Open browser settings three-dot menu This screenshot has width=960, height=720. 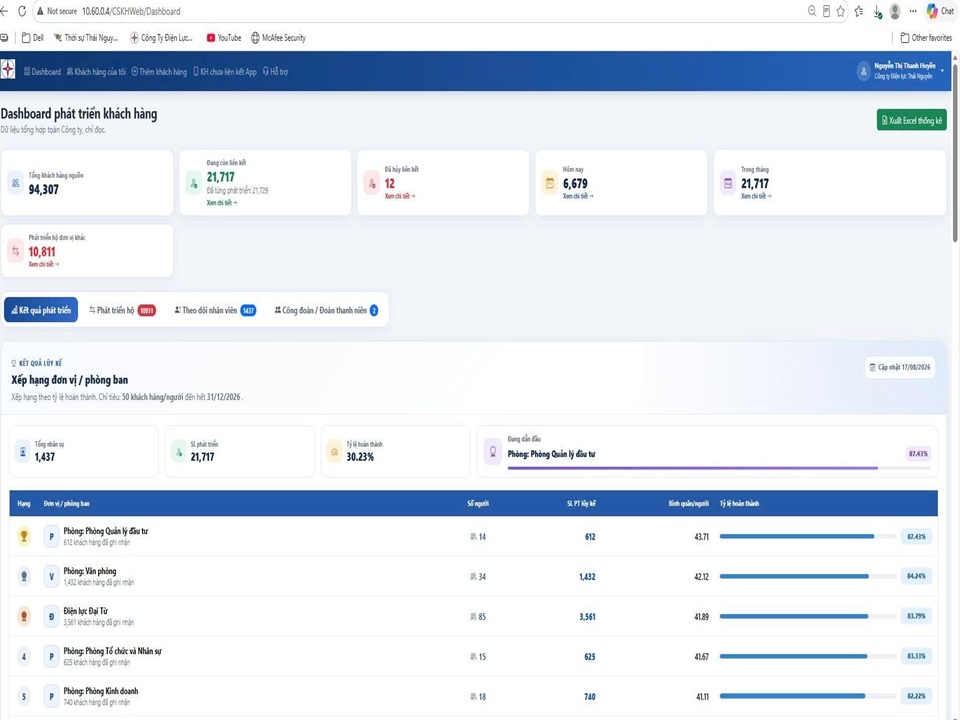[x=913, y=11]
